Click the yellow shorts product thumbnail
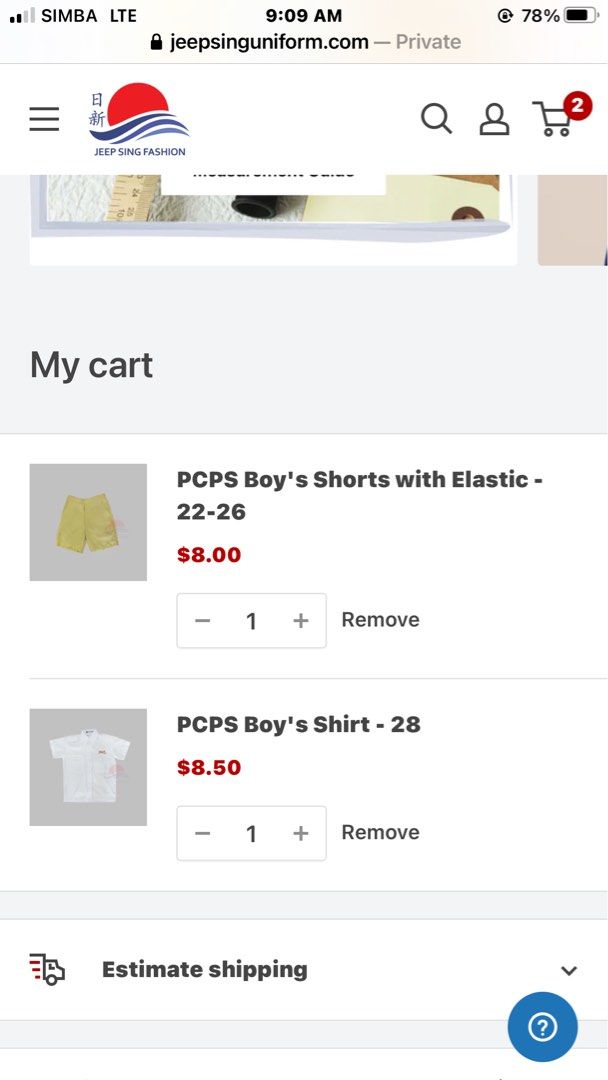 88,521
